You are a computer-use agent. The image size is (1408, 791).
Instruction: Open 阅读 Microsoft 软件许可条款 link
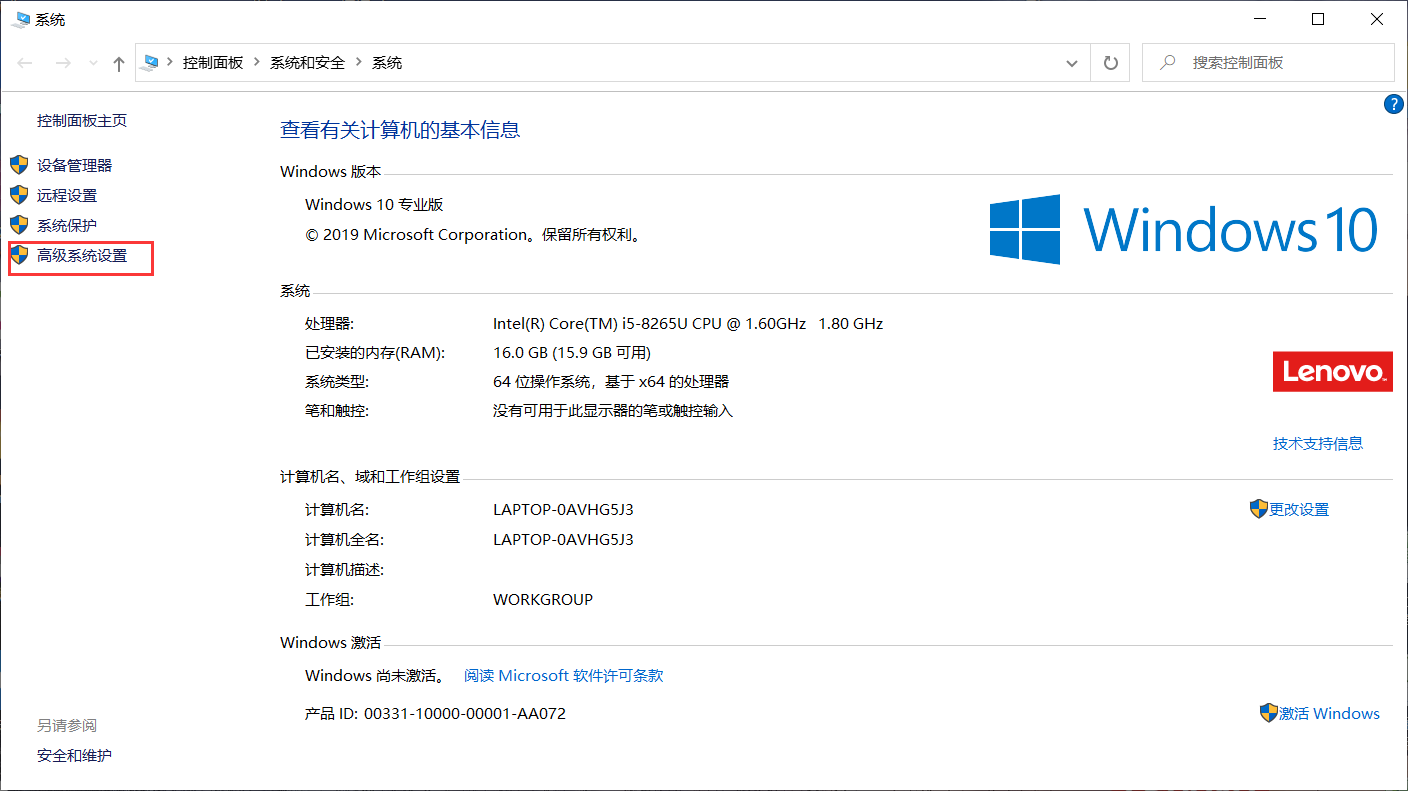tap(563, 675)
